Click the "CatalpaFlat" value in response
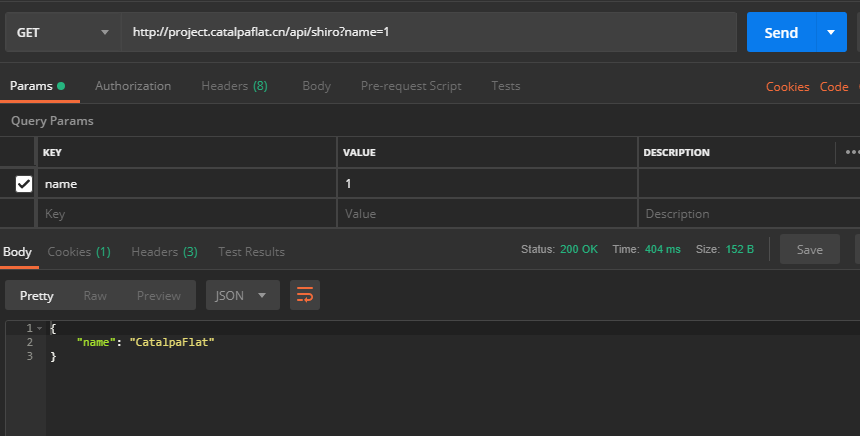 click(172, 342)
